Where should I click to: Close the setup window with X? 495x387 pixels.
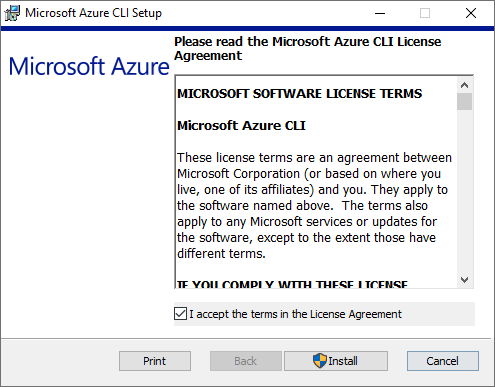471,13
